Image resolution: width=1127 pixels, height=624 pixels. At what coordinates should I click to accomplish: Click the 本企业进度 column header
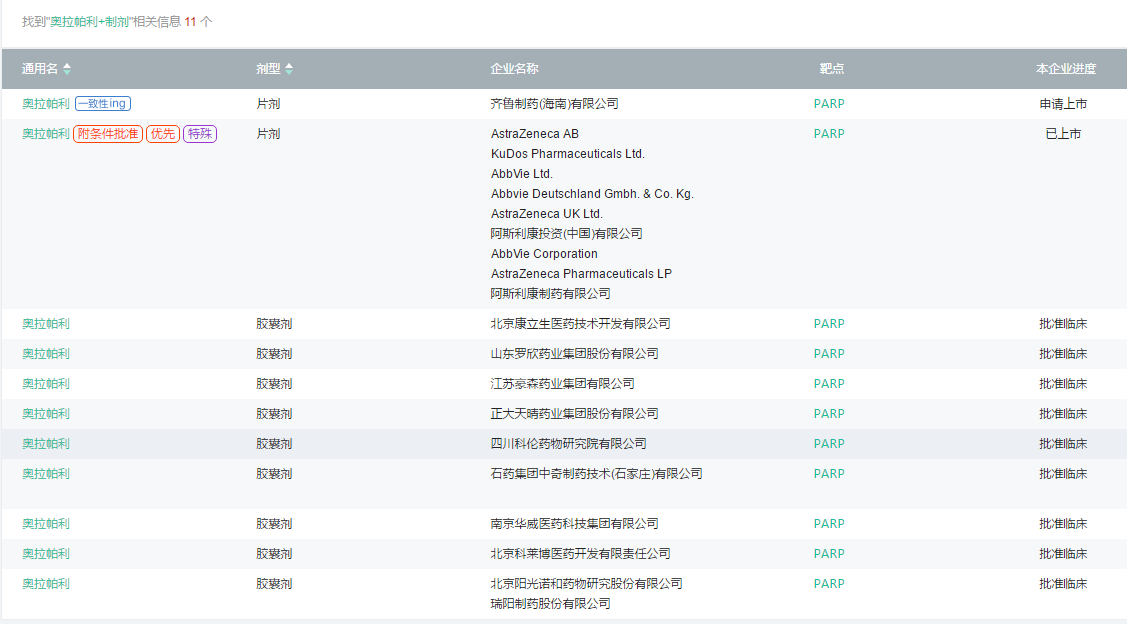tap(1066, 69)
